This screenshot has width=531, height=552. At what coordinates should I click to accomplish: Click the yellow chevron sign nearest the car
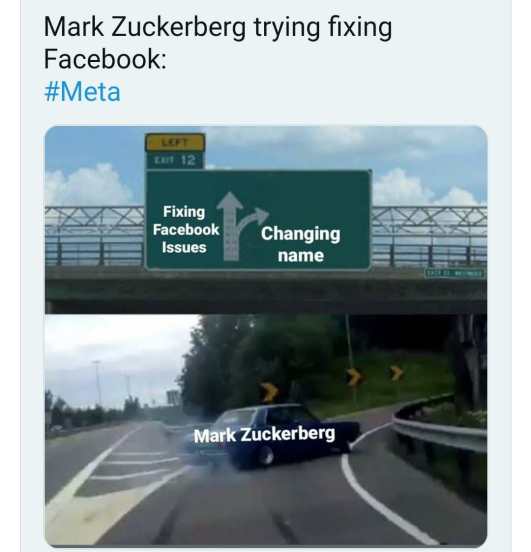[x=270, y=392]
